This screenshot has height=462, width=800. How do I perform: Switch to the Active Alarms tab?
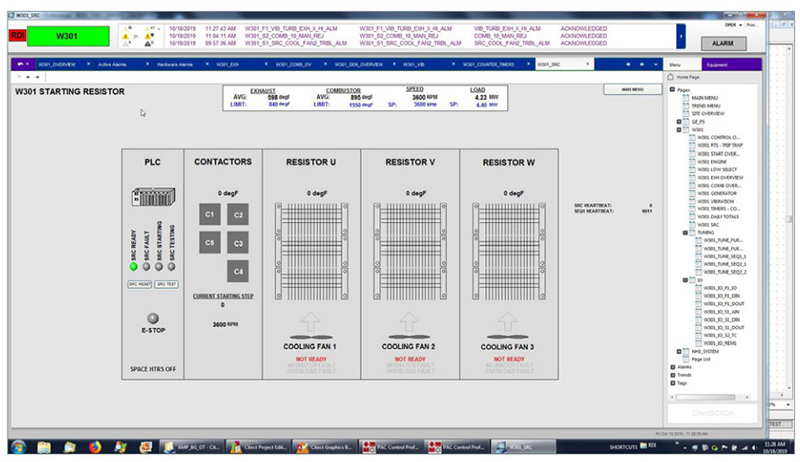tap(112, 64)
